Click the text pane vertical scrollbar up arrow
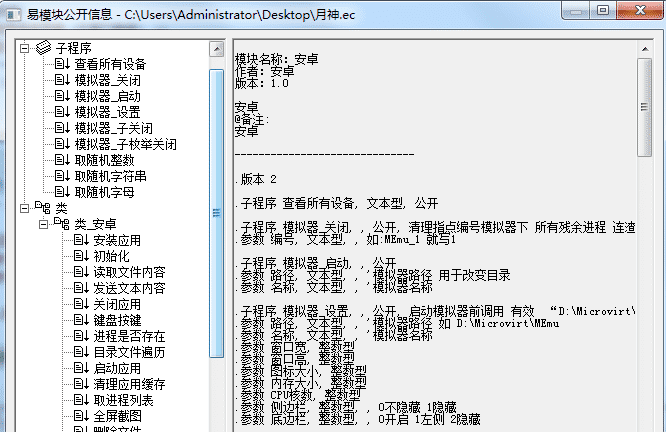 tap(646, 48)
